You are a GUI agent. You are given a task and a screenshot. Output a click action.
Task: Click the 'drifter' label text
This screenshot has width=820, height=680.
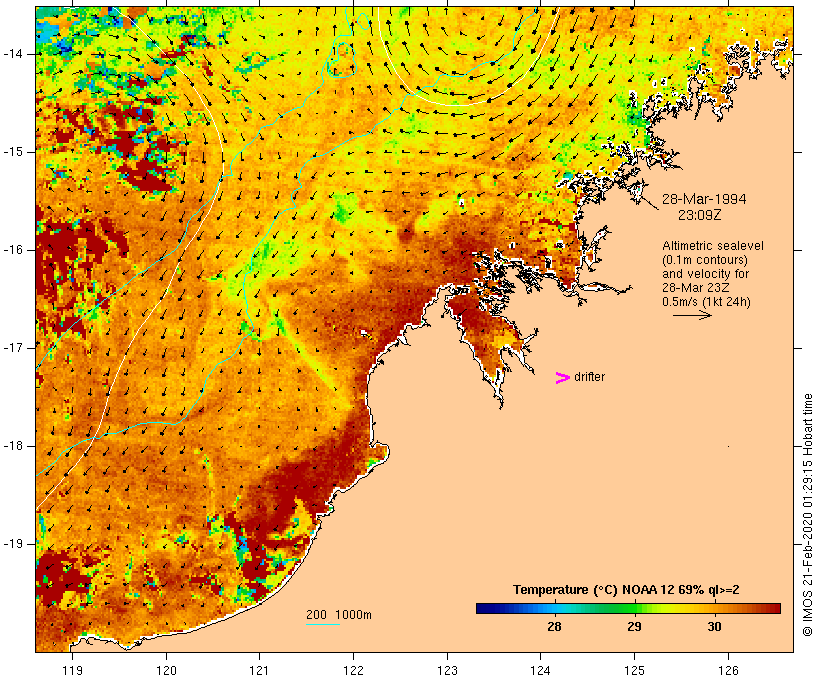pyautogui.click(x=589, y=377)
